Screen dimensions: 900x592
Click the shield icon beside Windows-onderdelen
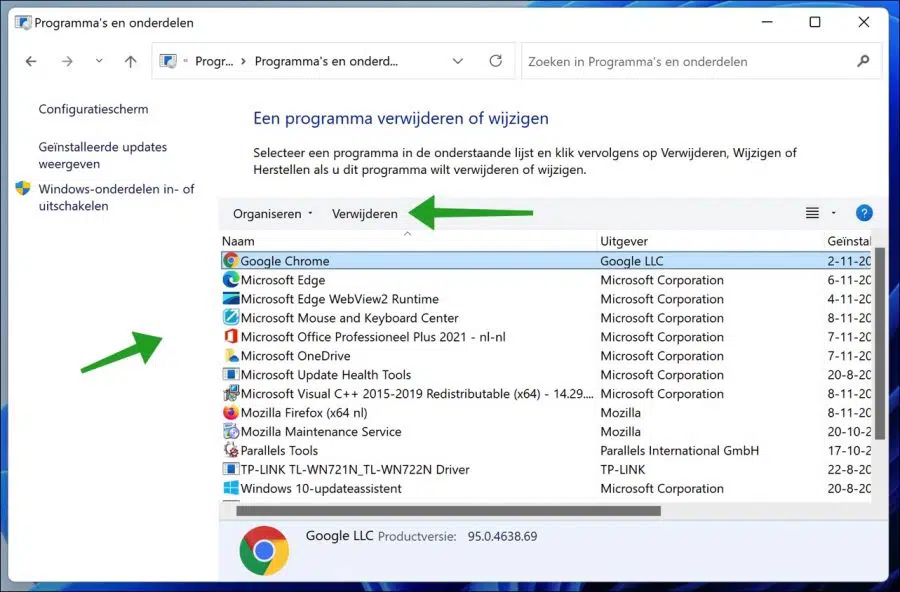pyautogui.click(x=22, y=188)
